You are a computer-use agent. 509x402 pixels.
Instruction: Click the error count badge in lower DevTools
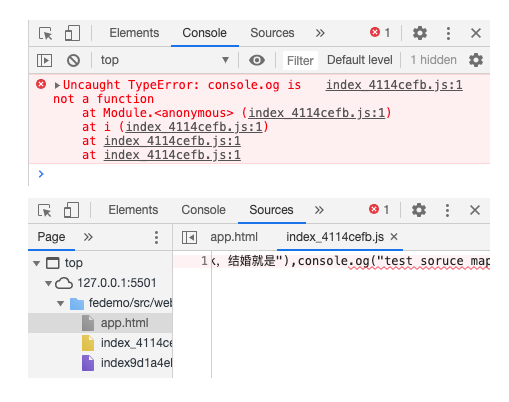coord(379,210)
